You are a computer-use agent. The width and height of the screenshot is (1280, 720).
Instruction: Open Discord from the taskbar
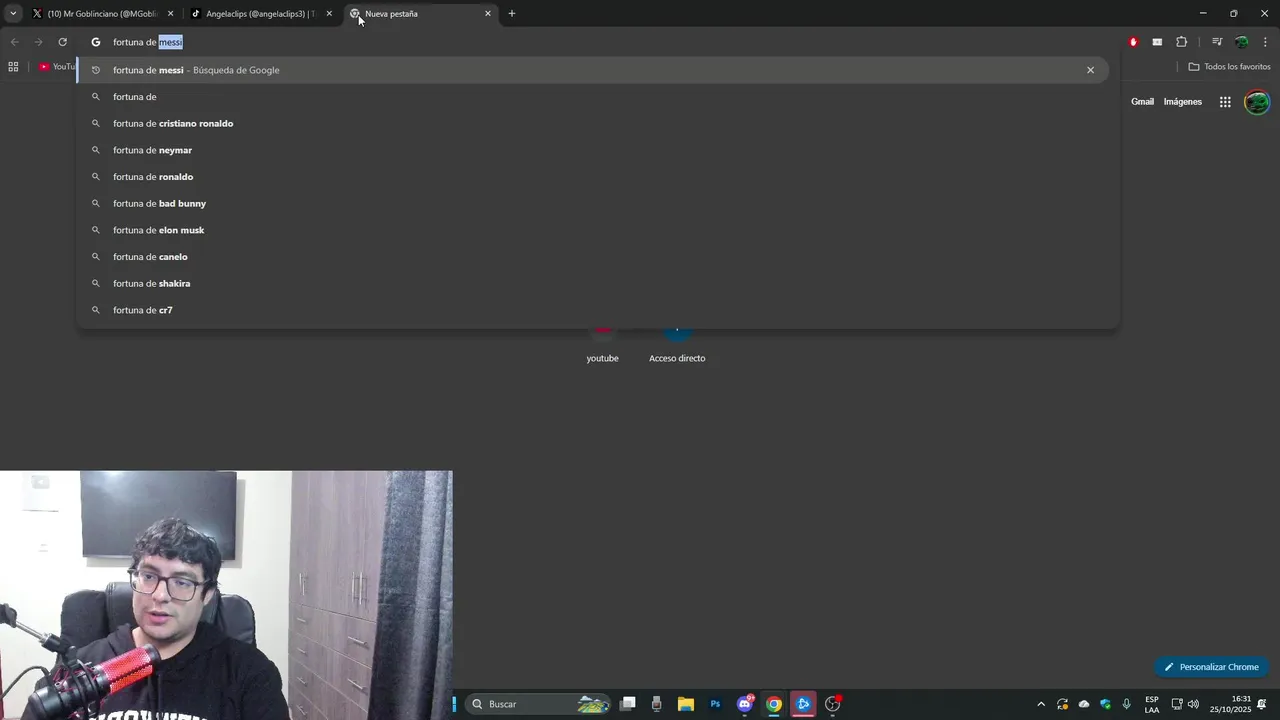click(745, 704)
